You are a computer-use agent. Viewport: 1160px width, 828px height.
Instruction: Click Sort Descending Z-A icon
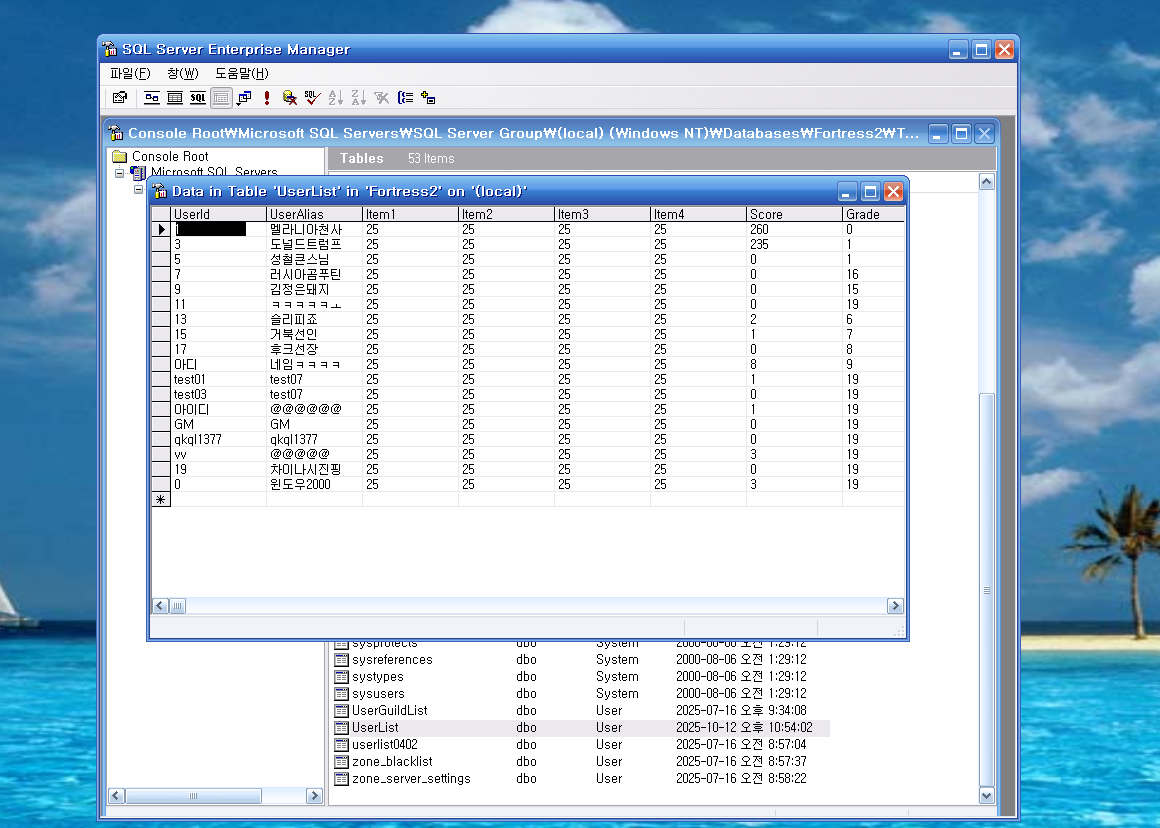[358, 98]
